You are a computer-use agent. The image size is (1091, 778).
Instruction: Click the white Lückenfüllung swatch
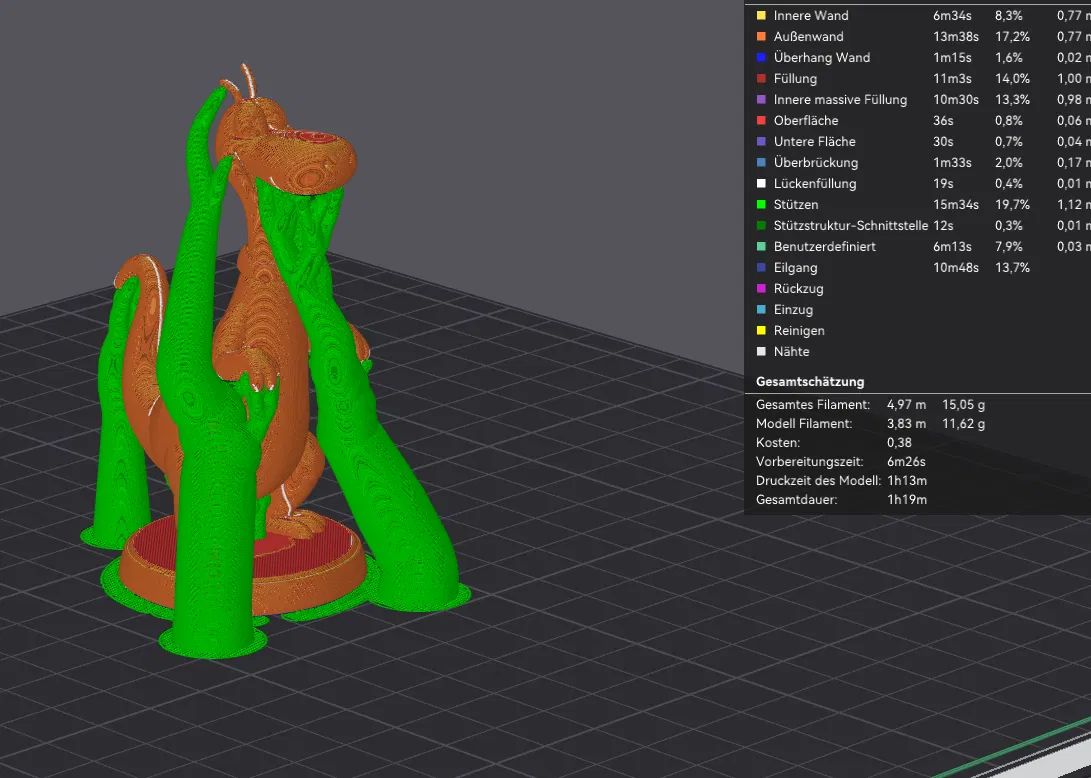761,184
